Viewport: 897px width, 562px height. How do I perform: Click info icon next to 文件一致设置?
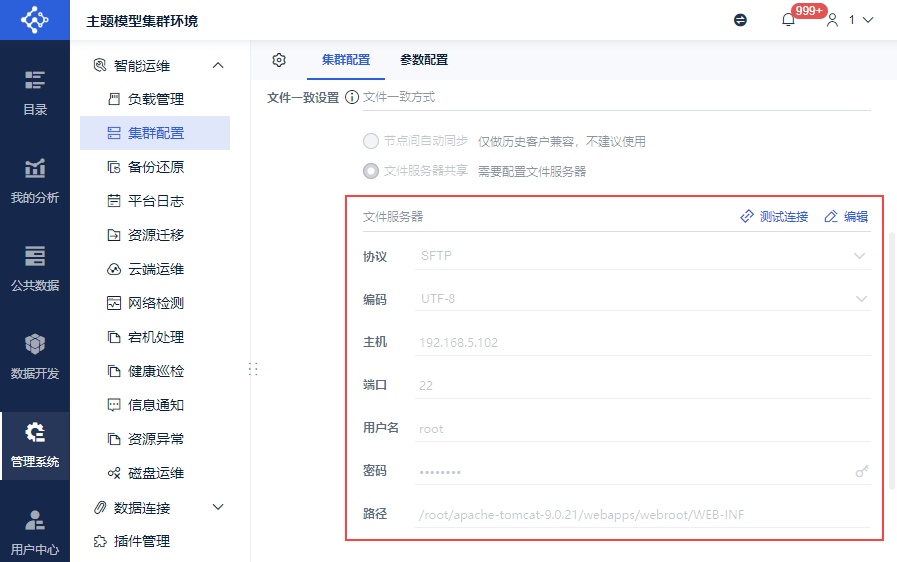tap(352, 97)
